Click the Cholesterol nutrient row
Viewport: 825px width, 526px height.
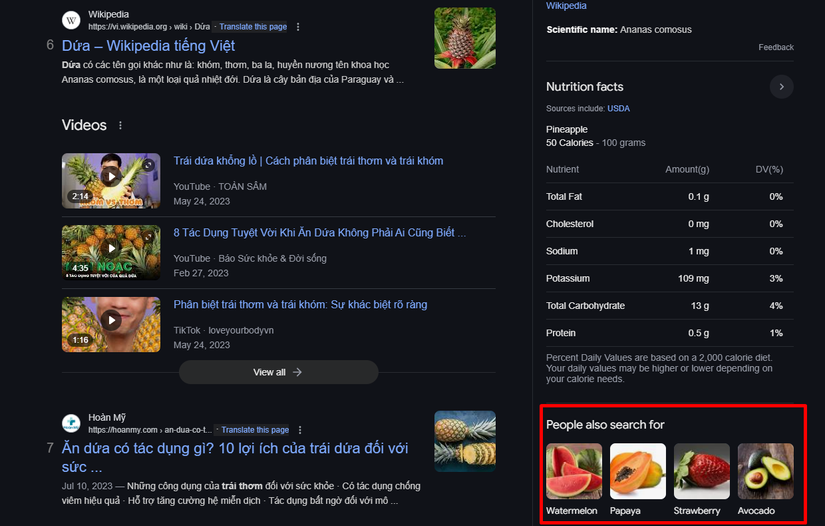point(670,224)
